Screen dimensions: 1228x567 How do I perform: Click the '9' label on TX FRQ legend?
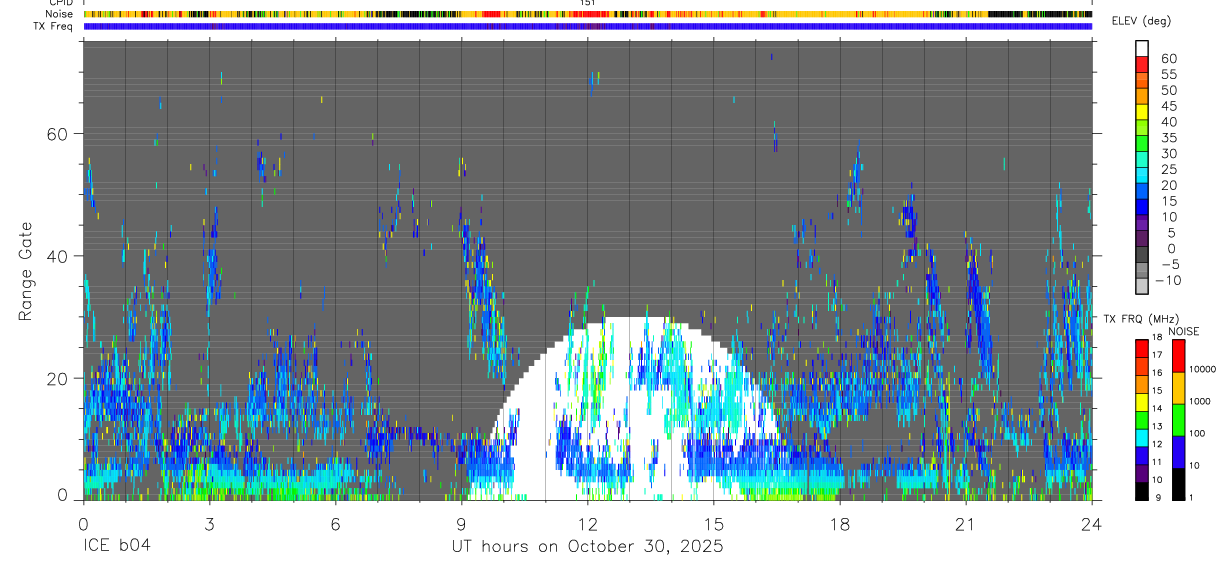[x=1158, y=497]
